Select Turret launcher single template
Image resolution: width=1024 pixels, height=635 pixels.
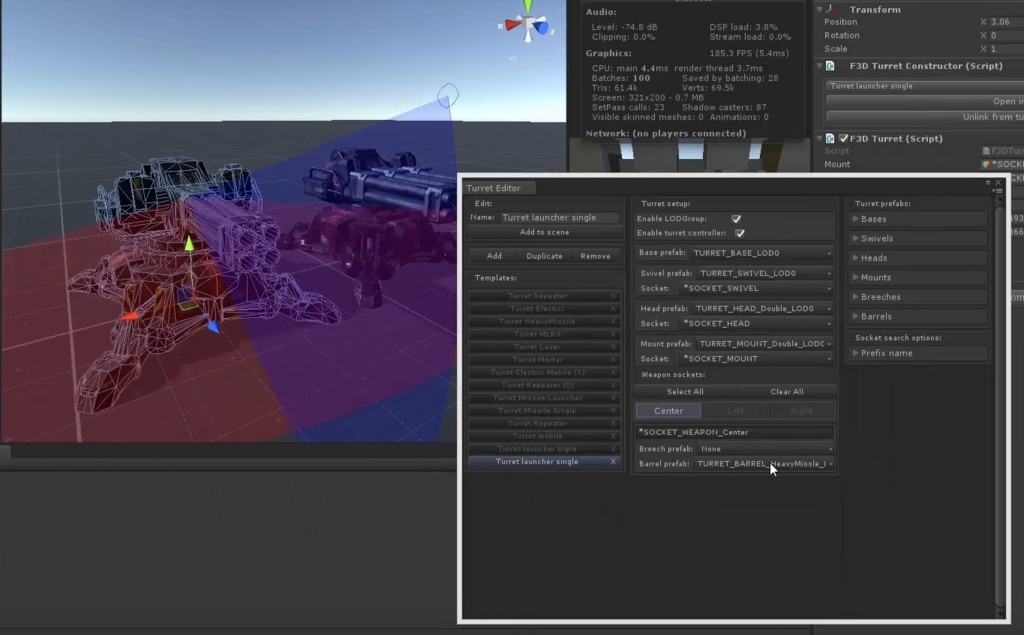point(537,462)
